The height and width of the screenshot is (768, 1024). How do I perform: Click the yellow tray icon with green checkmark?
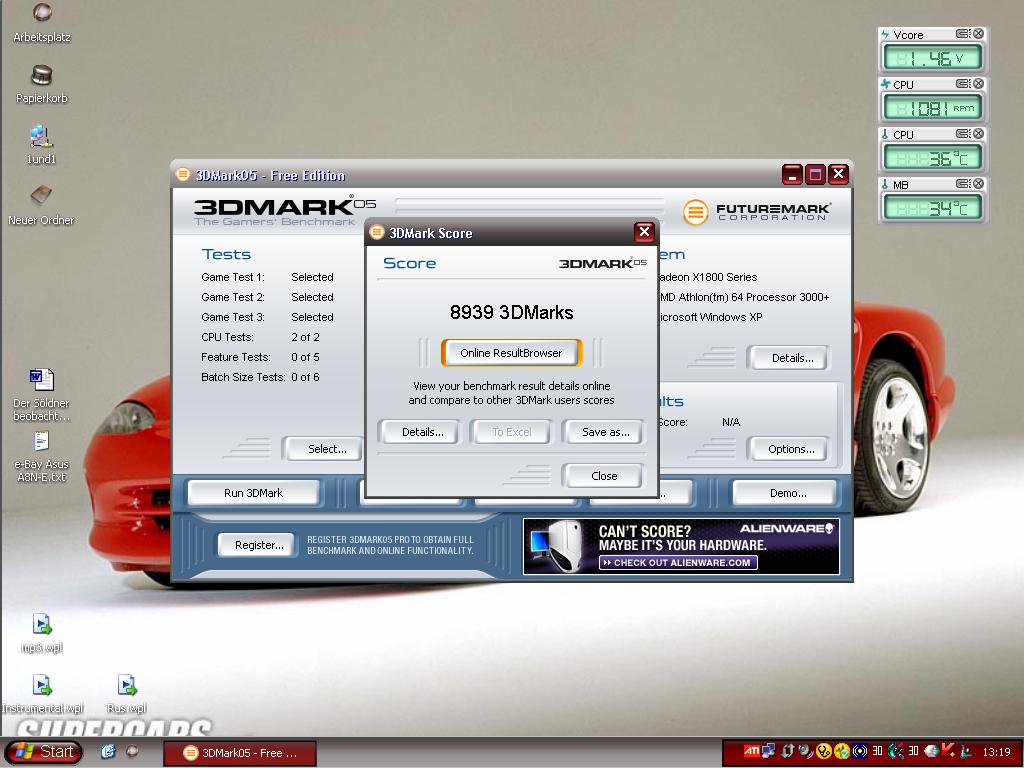[x=842, y=752]
